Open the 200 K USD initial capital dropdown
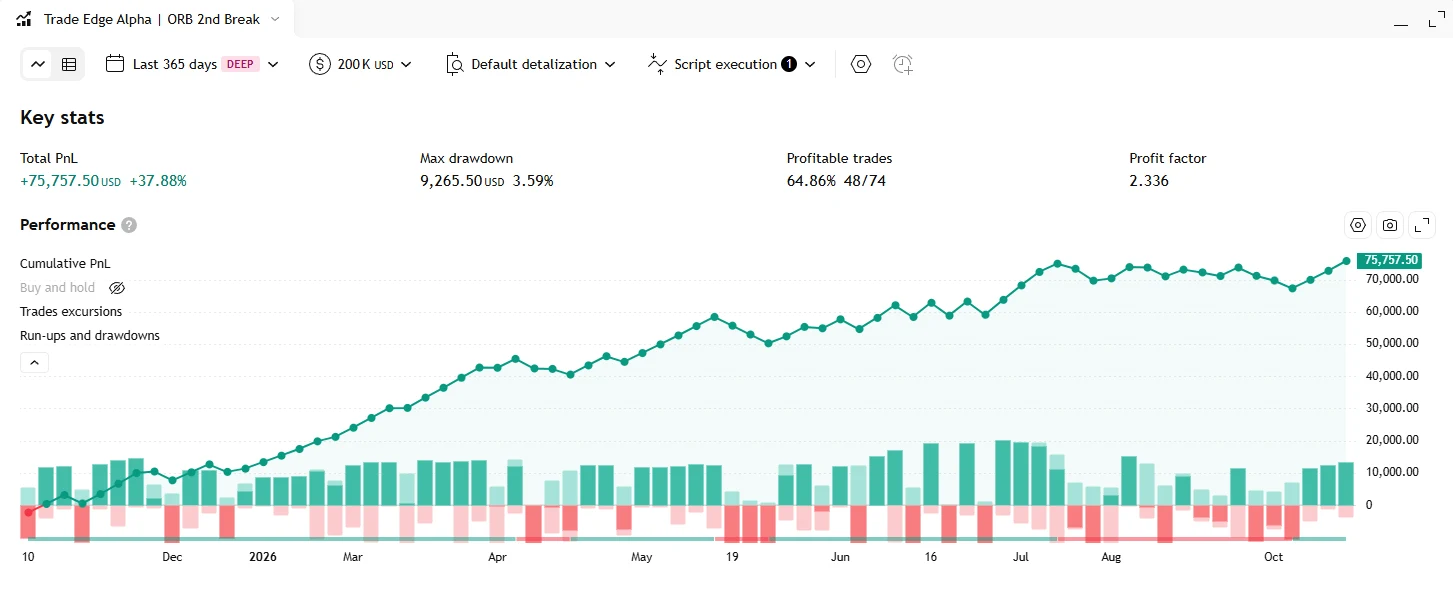The height and width of the screenshot is (595, 1453). 361,64
